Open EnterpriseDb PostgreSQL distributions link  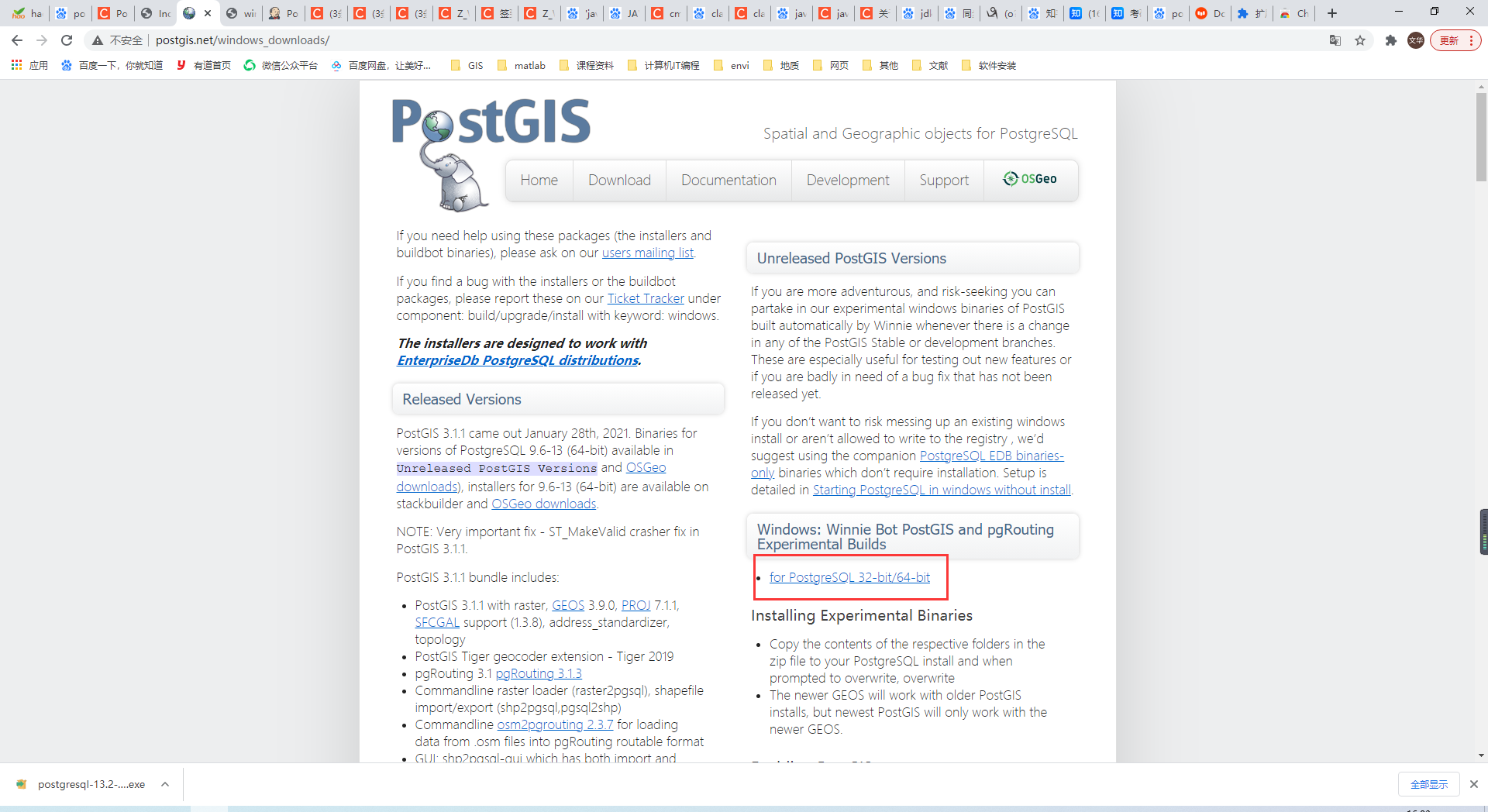point(518,360)
